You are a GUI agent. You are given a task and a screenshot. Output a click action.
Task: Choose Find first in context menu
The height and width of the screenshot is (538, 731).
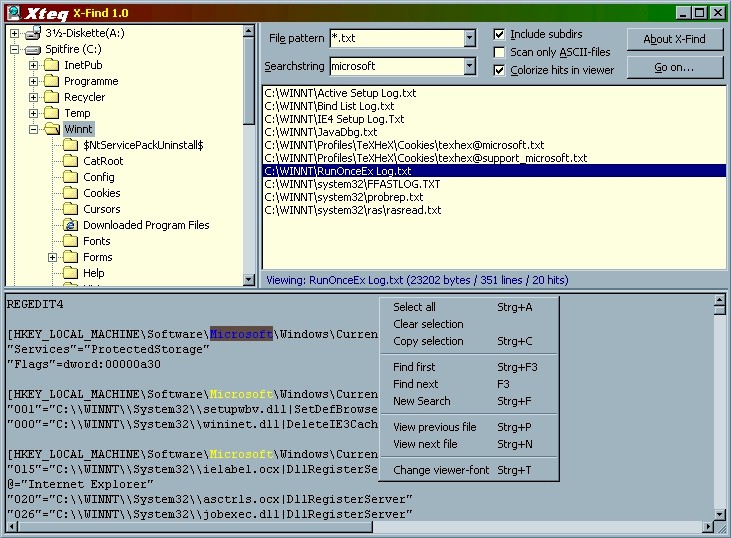[x=469, y=367]
